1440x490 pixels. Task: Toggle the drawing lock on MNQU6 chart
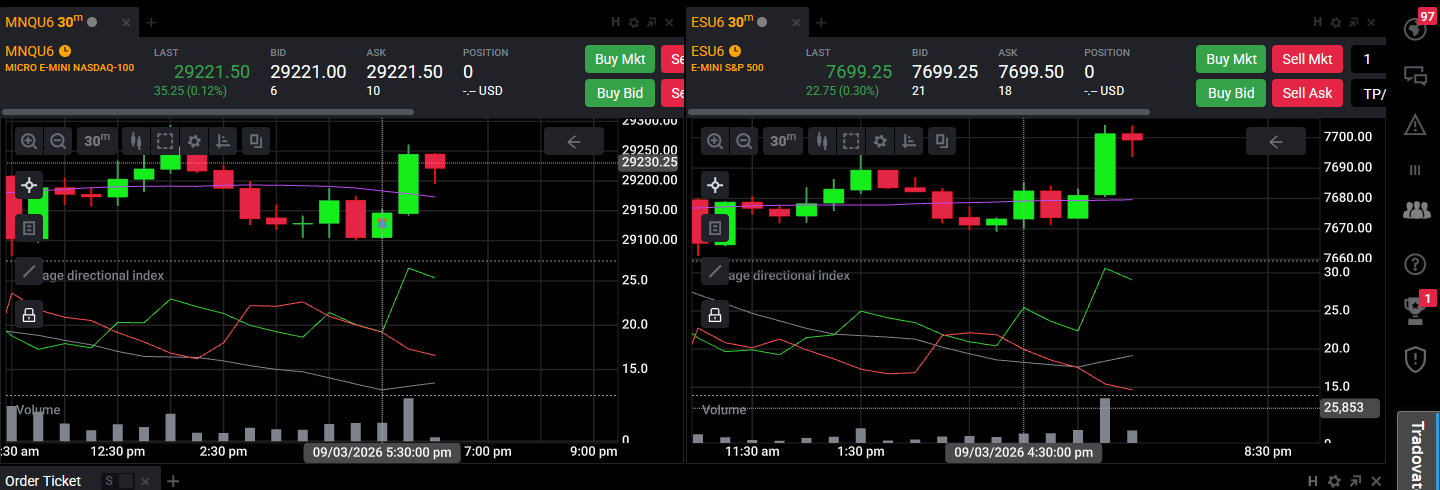[x=29, y=315]
